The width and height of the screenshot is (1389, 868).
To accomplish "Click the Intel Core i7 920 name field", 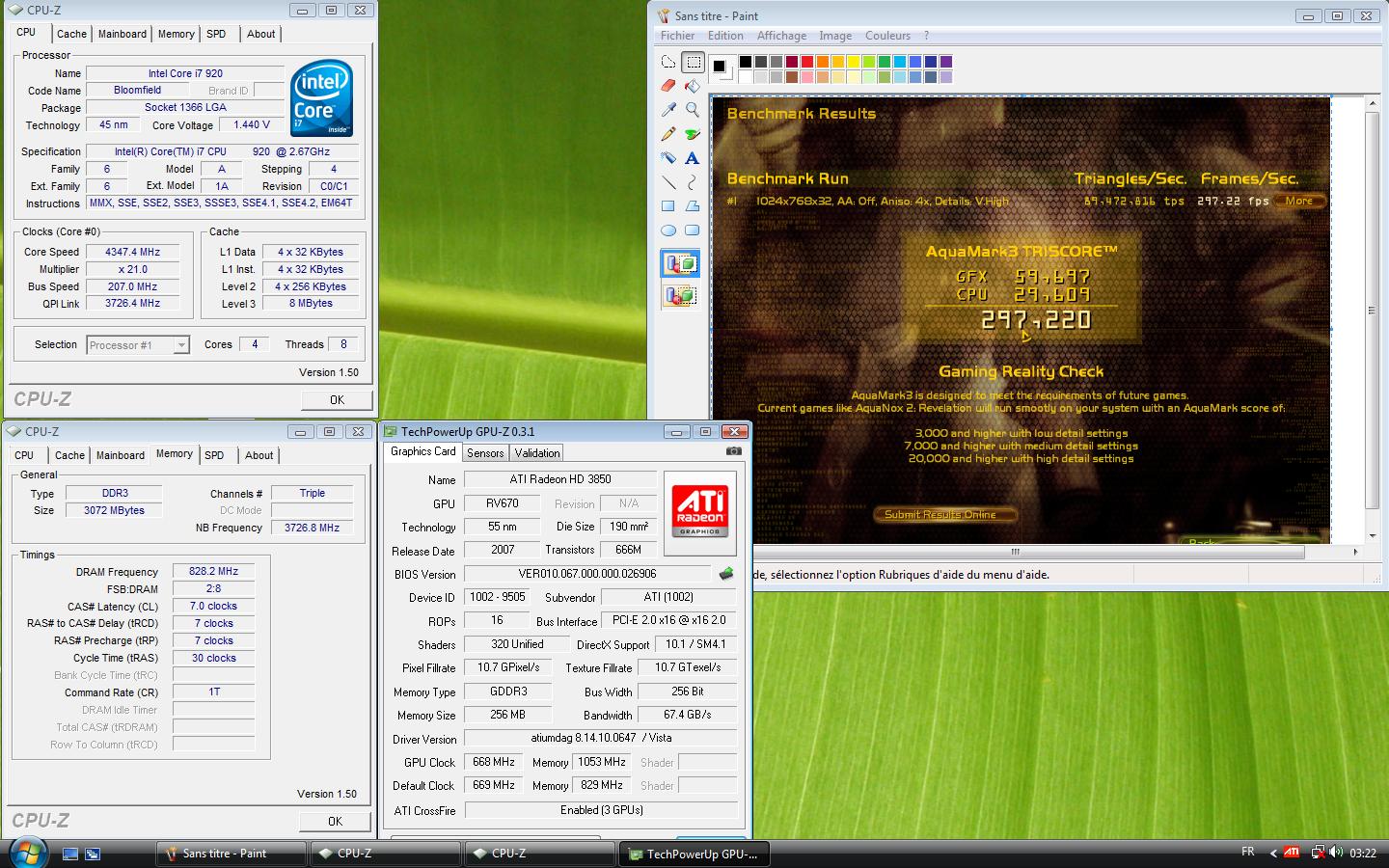I will tap(185, 73).
